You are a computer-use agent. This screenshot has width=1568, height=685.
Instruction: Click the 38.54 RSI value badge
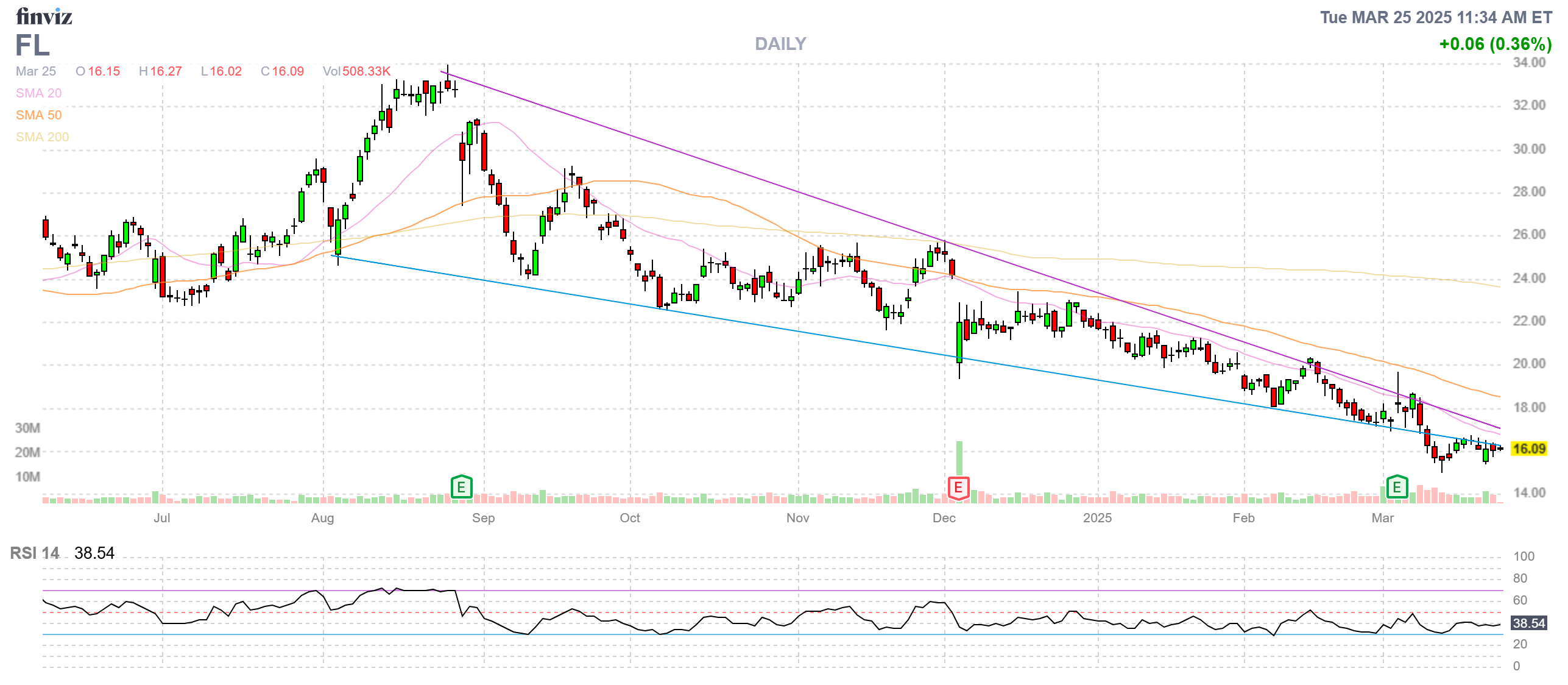1528,623
